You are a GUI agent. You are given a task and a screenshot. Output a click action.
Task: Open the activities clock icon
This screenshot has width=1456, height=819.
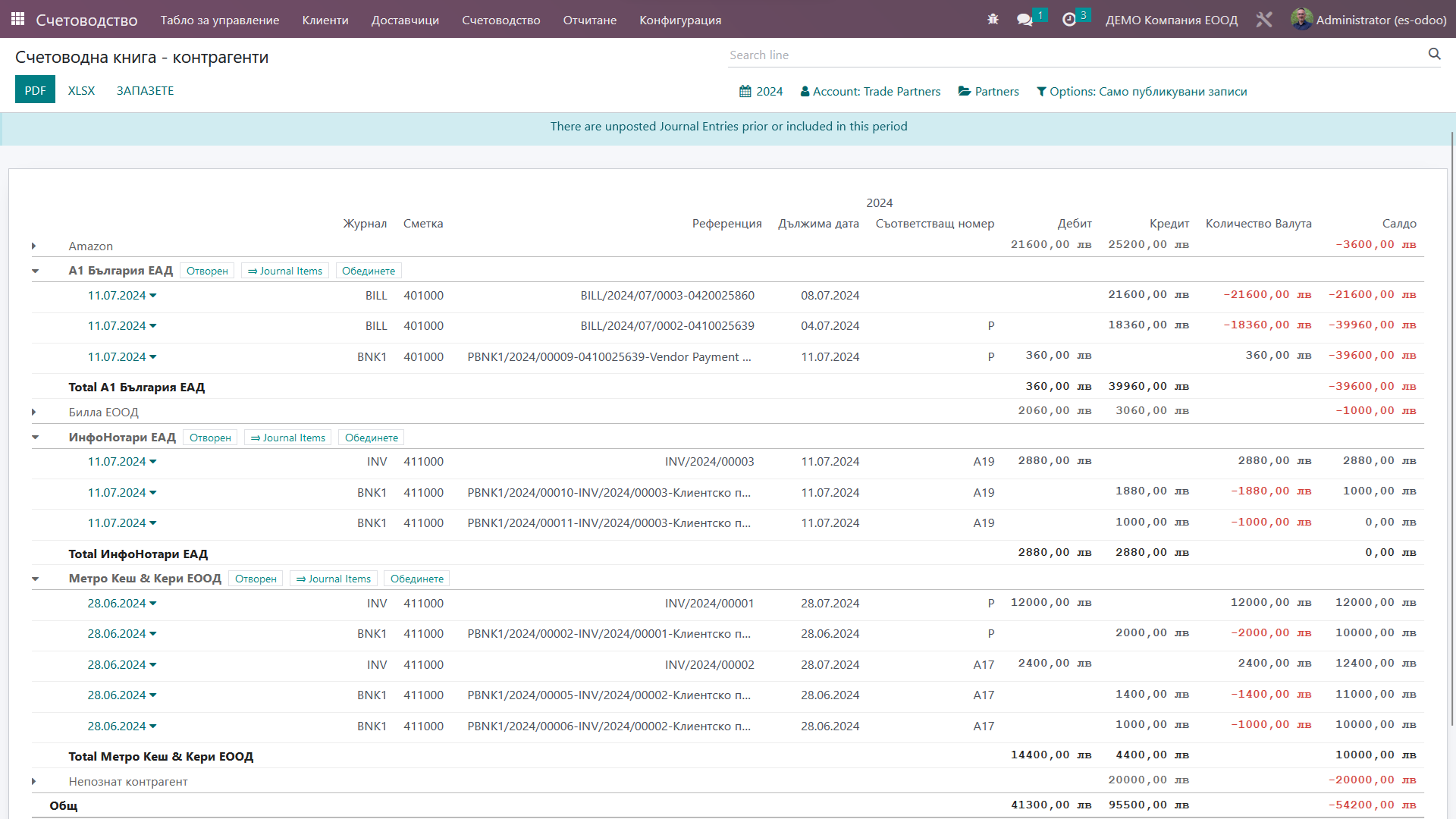[x=1069, y=20]
